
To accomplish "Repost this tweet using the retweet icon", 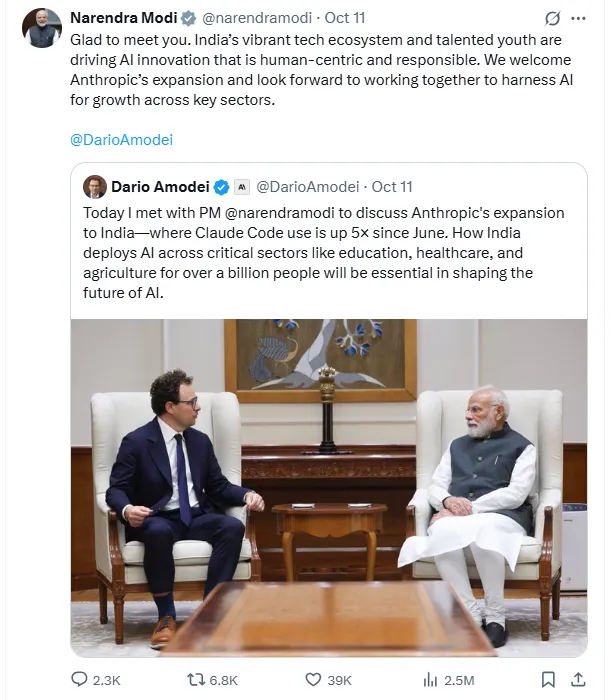I will click(196, 680).
